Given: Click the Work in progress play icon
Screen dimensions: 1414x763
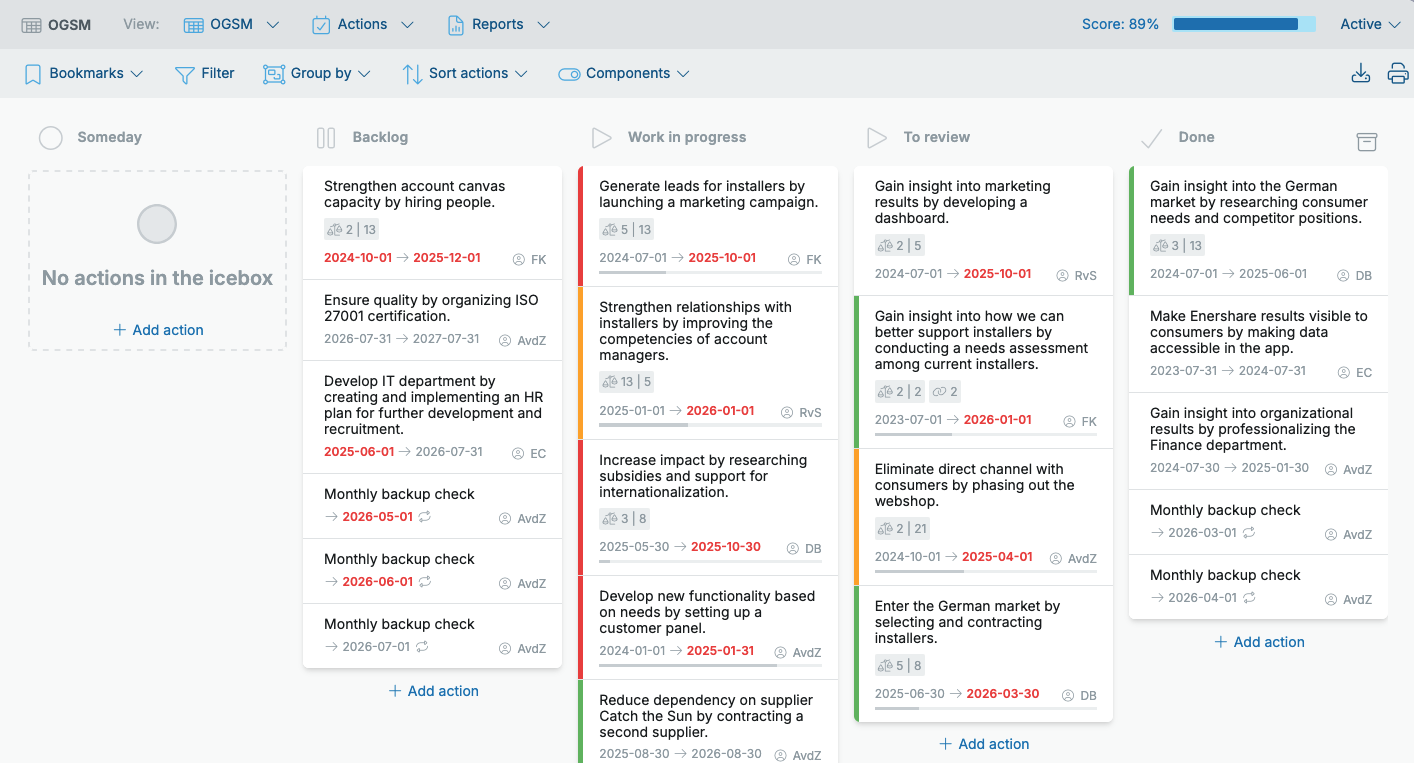Looking at the screenshot, I should [601, 138].
